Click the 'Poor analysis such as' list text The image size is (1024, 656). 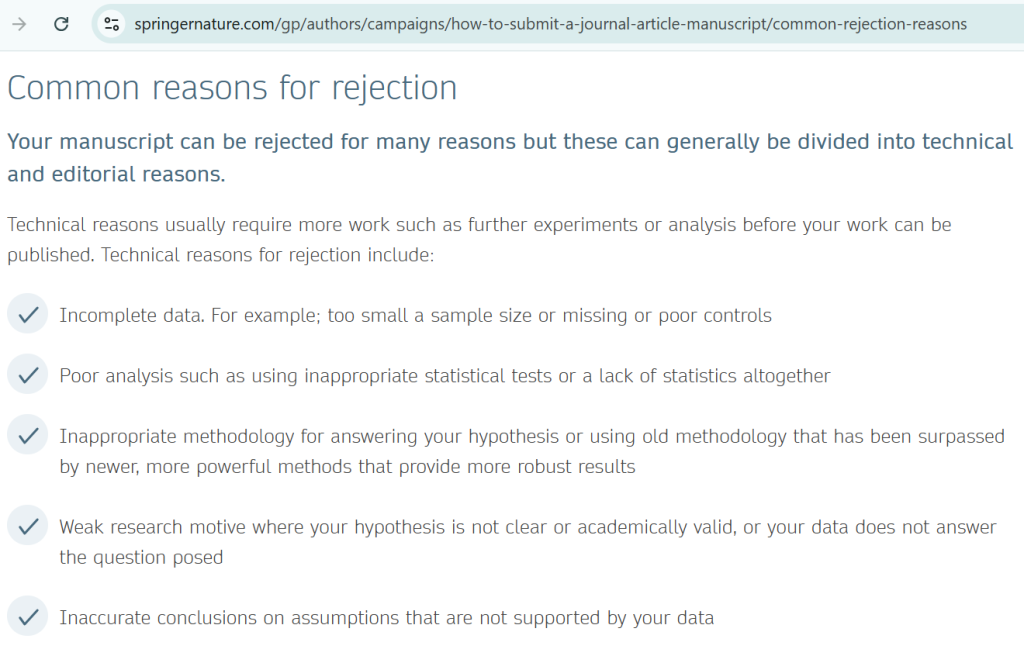tap(445, 376)
